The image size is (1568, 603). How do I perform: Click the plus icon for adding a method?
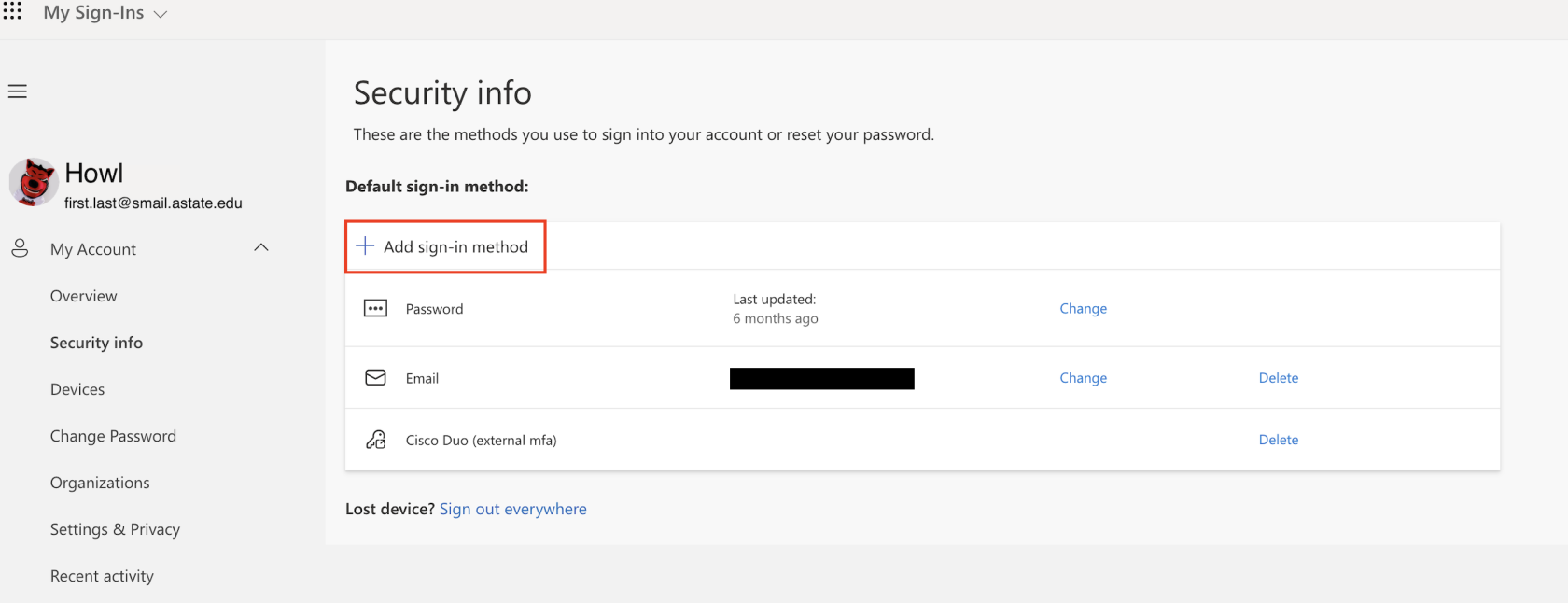tap(365, 246)
